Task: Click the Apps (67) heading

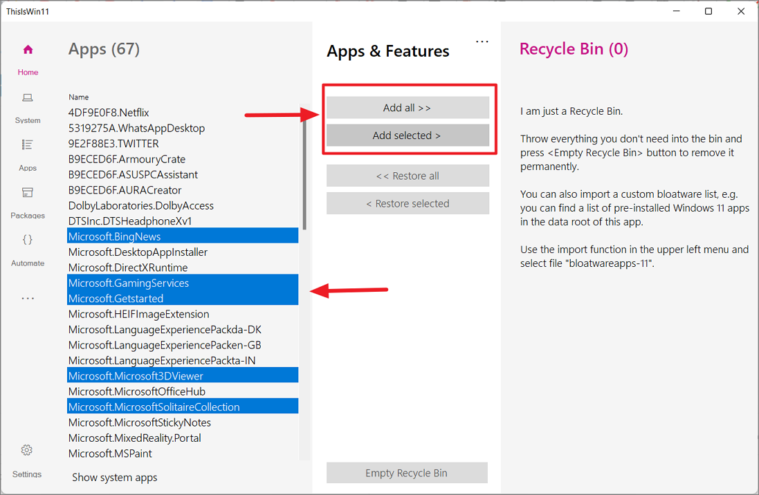Action: click(104, 49)
